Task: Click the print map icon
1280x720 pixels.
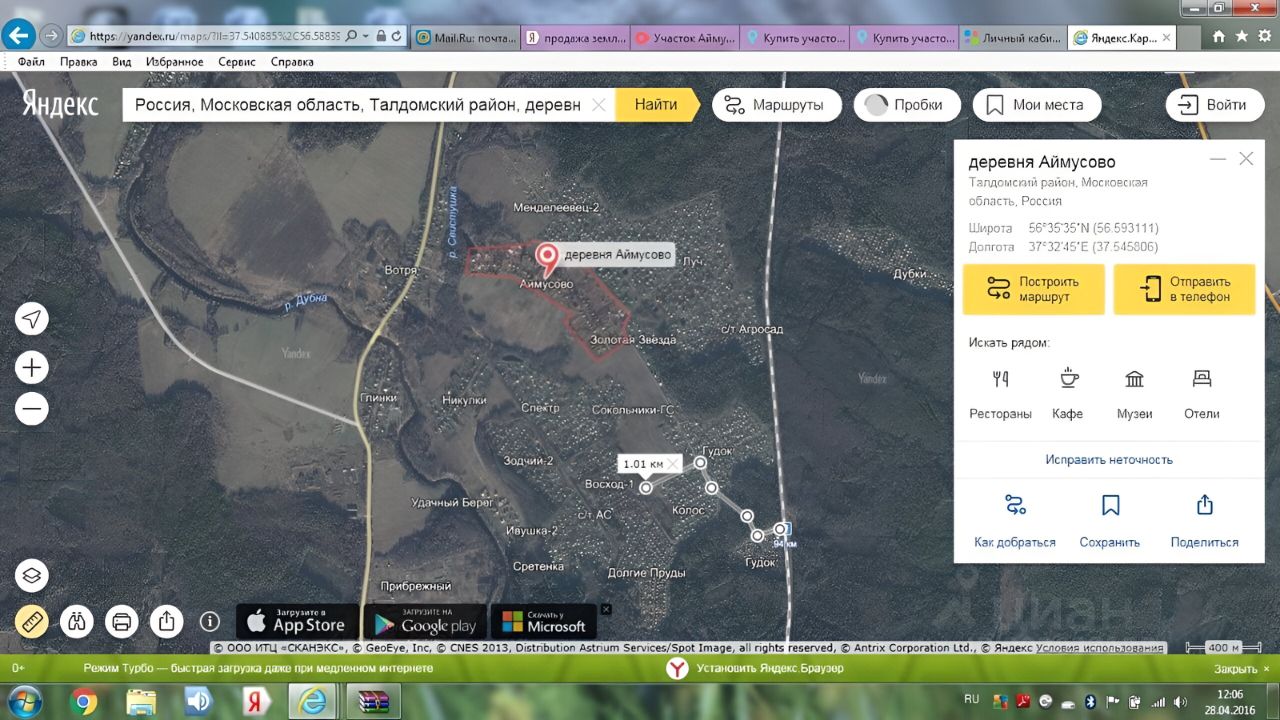Action: pos(122,621)
